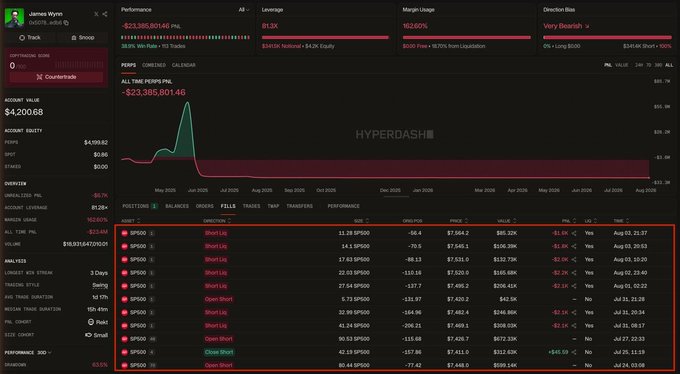Click SP500 asset icon in Jul 25, 11:19 row

coord(124,352)
